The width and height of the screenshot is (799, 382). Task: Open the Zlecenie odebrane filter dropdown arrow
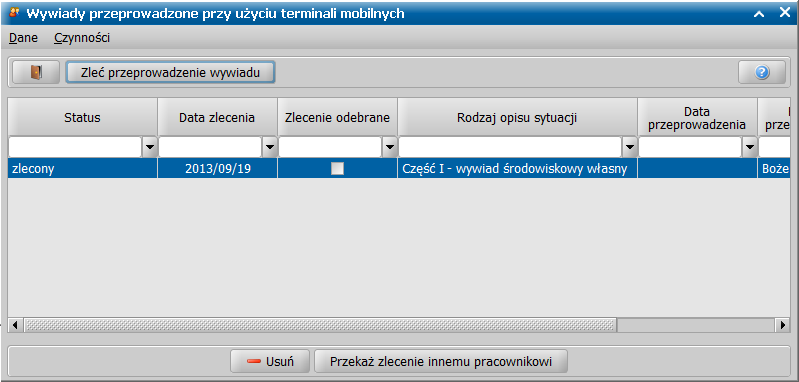390,147
